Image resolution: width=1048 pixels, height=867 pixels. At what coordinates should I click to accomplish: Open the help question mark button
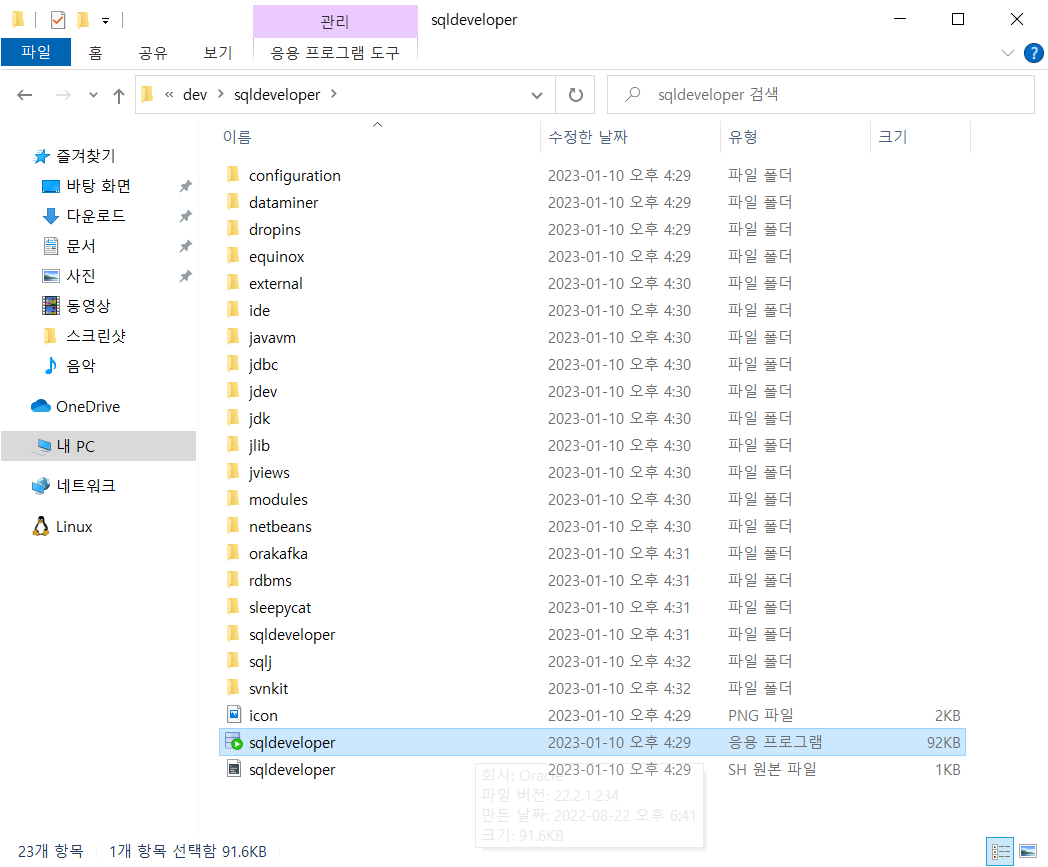click(x=1034, y=53)
